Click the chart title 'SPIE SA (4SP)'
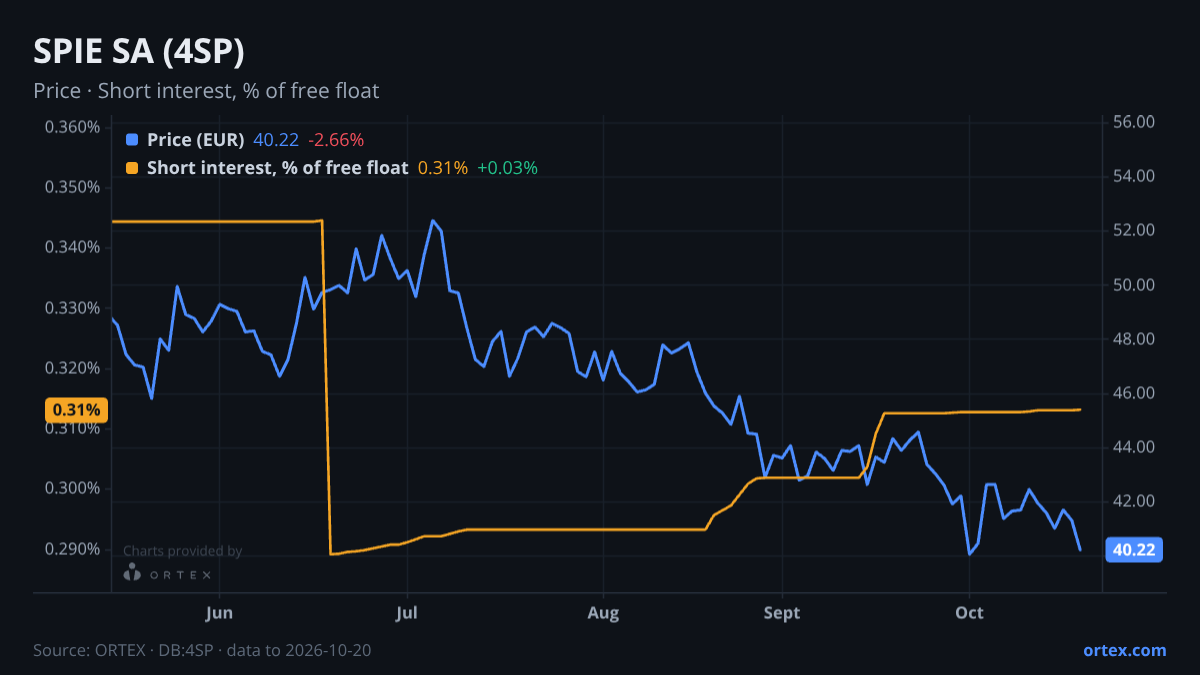The height and width of the screenshot is (675, 1200). pos(139,51)
